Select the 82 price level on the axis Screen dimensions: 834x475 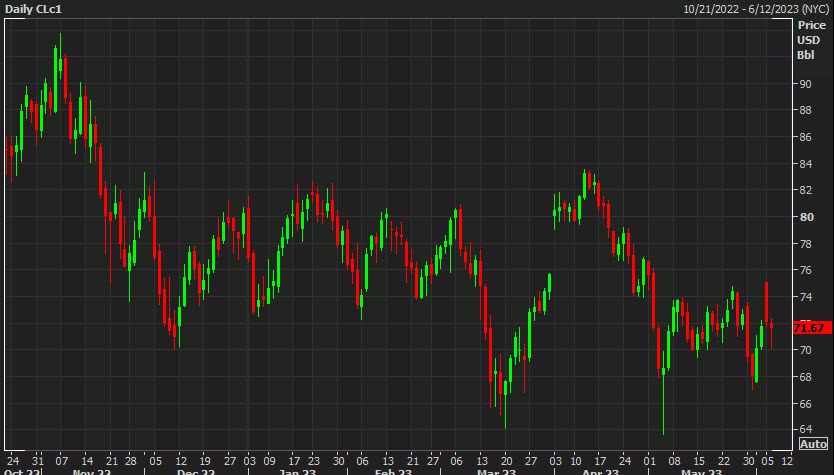click(x=805, y=190)
